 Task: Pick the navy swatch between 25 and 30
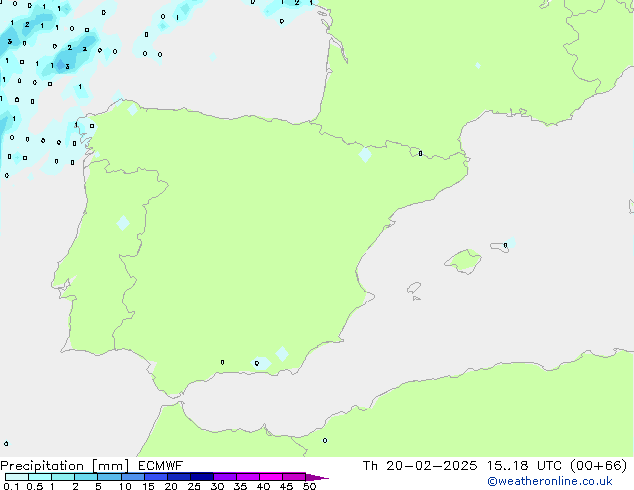pos(202,477)
